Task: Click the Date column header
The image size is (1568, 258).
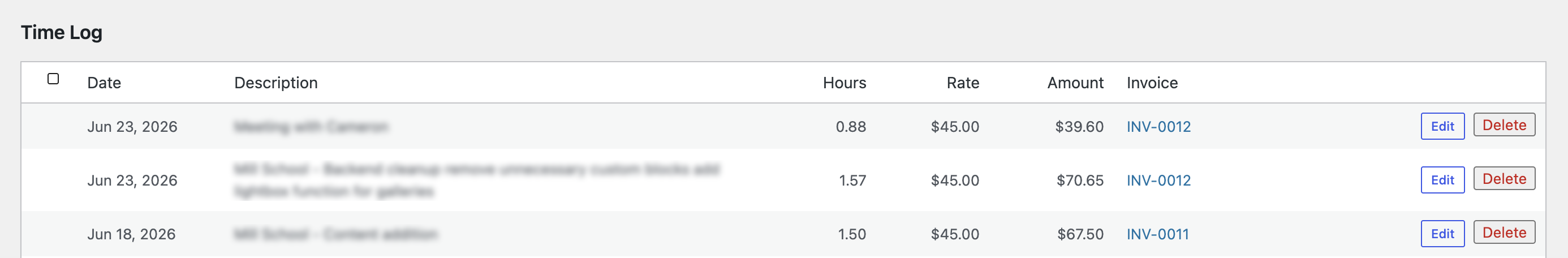Action: point(104,83)
